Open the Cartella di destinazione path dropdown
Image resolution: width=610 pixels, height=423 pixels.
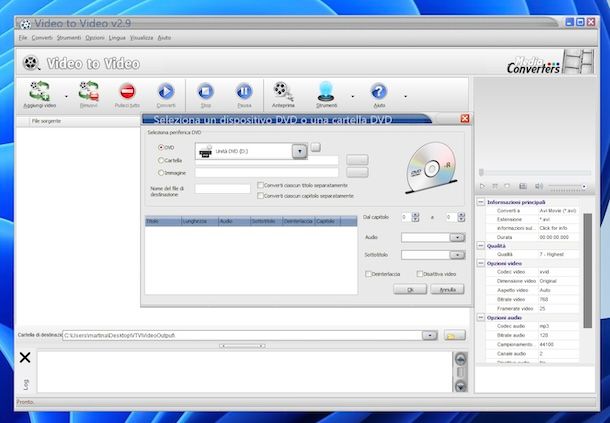click(x=430, y=335)
